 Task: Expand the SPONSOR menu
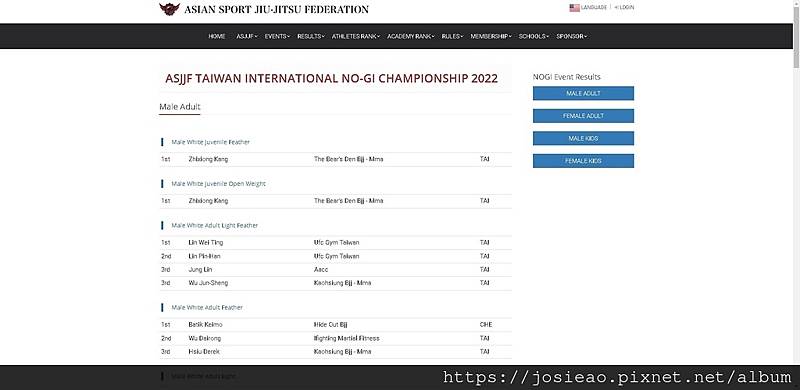point(571,36)
